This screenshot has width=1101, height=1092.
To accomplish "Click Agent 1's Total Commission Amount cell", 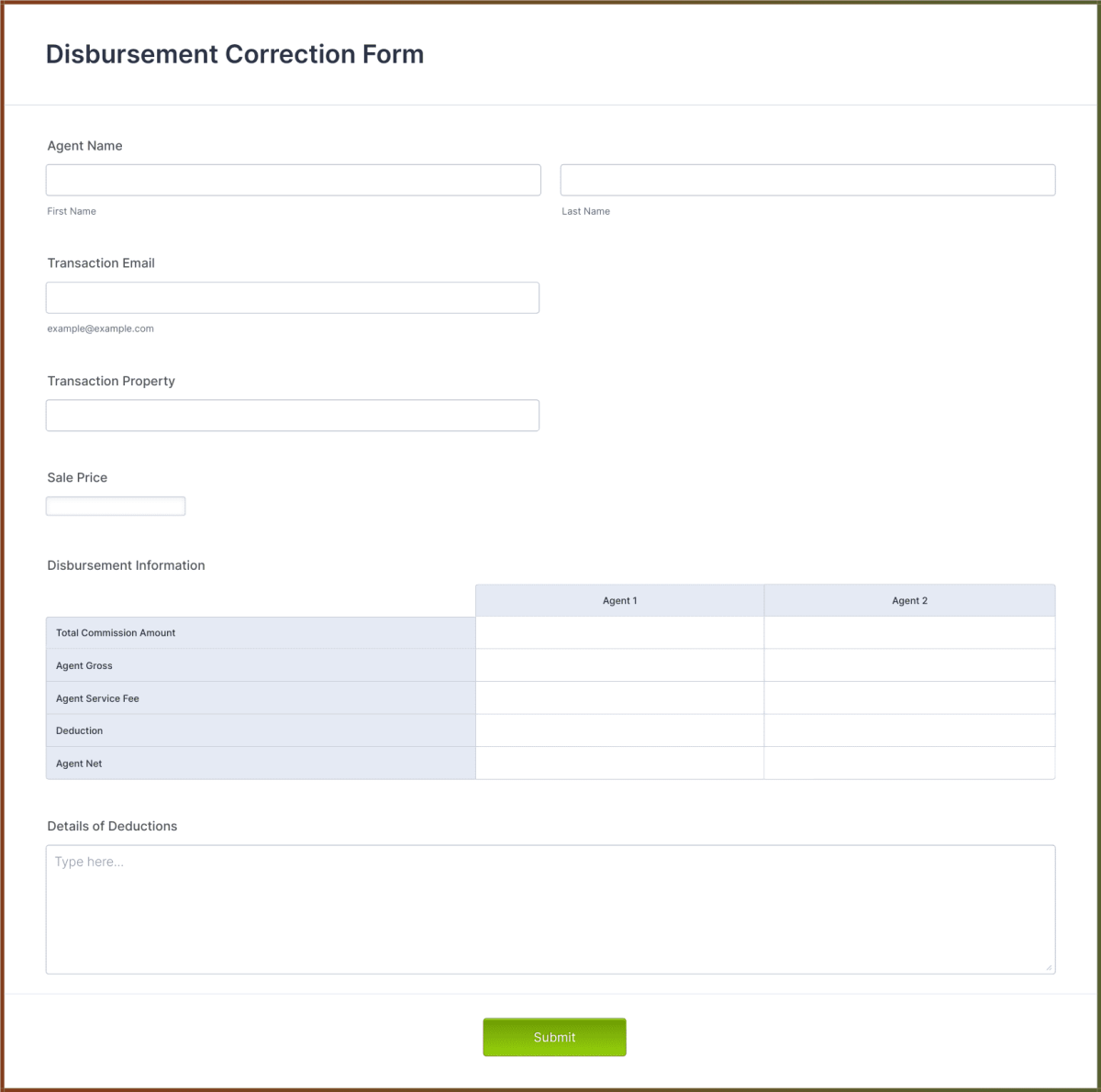I will point(620,632).
